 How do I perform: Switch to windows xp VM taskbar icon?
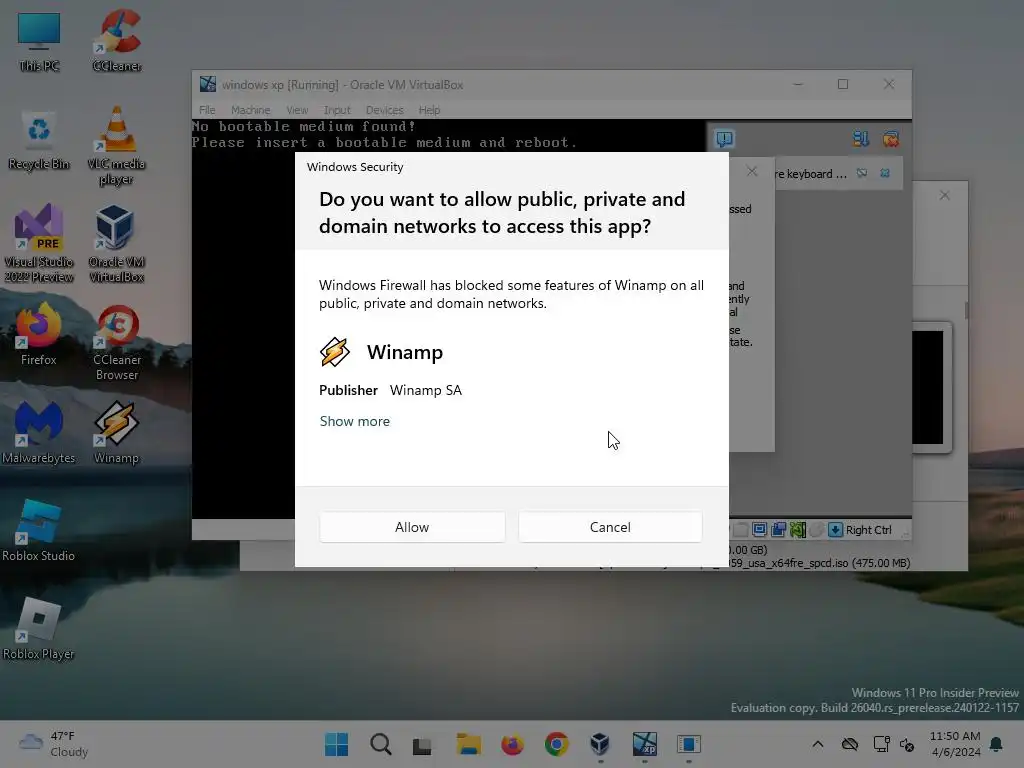645,744
